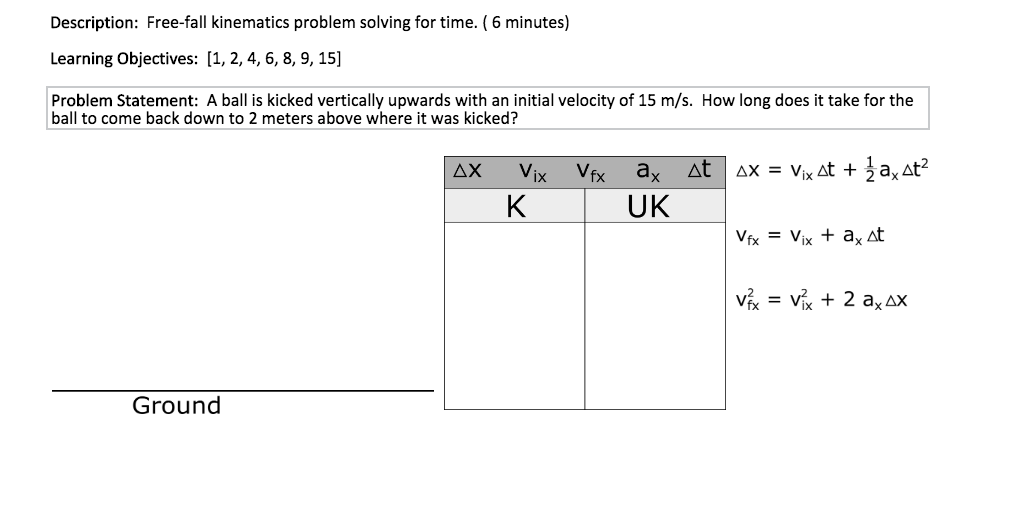Click the Δt header in the table
The image size is (1014, 526).
click(x=698, y=171)
